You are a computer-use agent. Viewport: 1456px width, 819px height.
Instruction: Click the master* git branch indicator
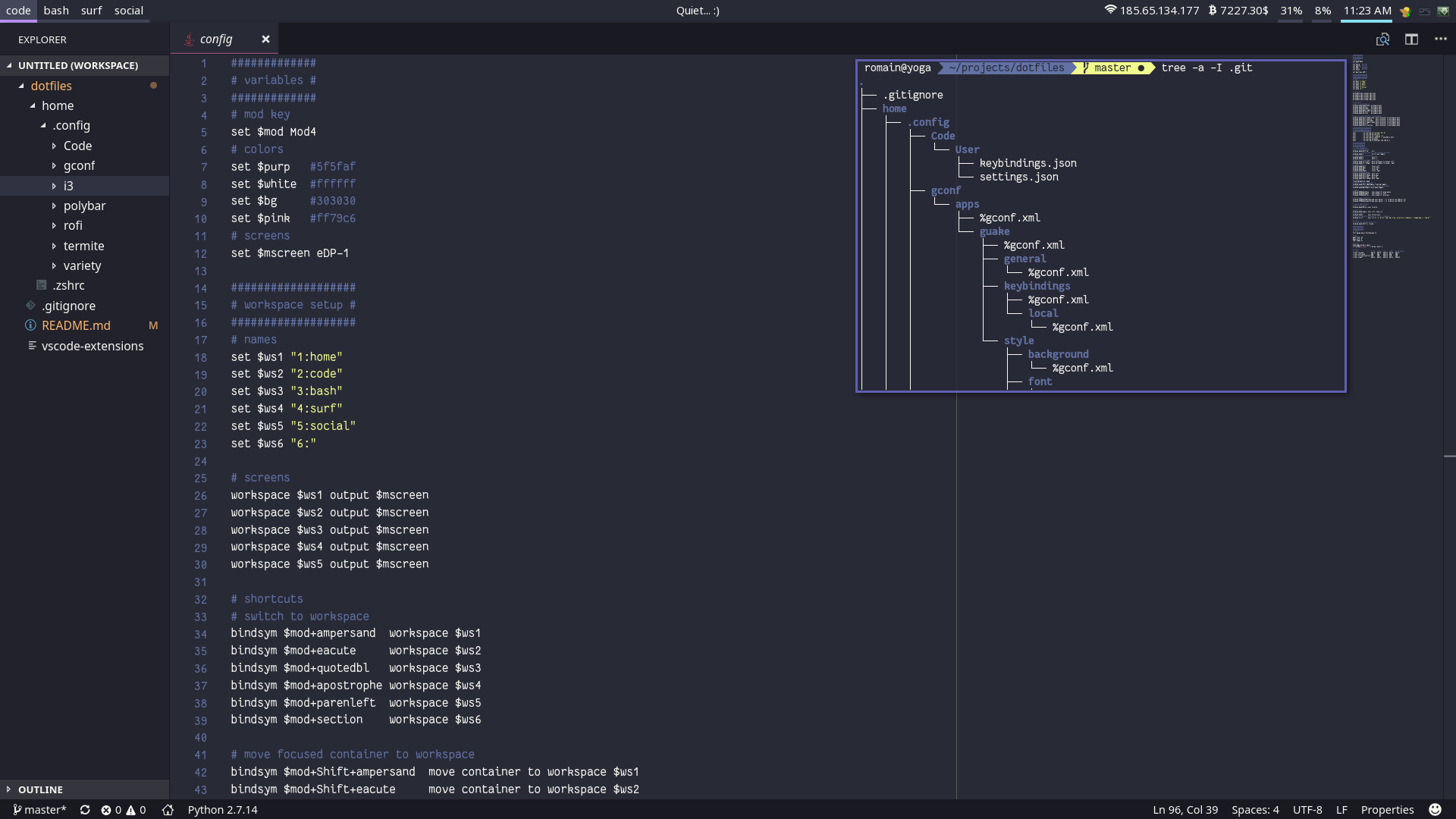point(40,810)
